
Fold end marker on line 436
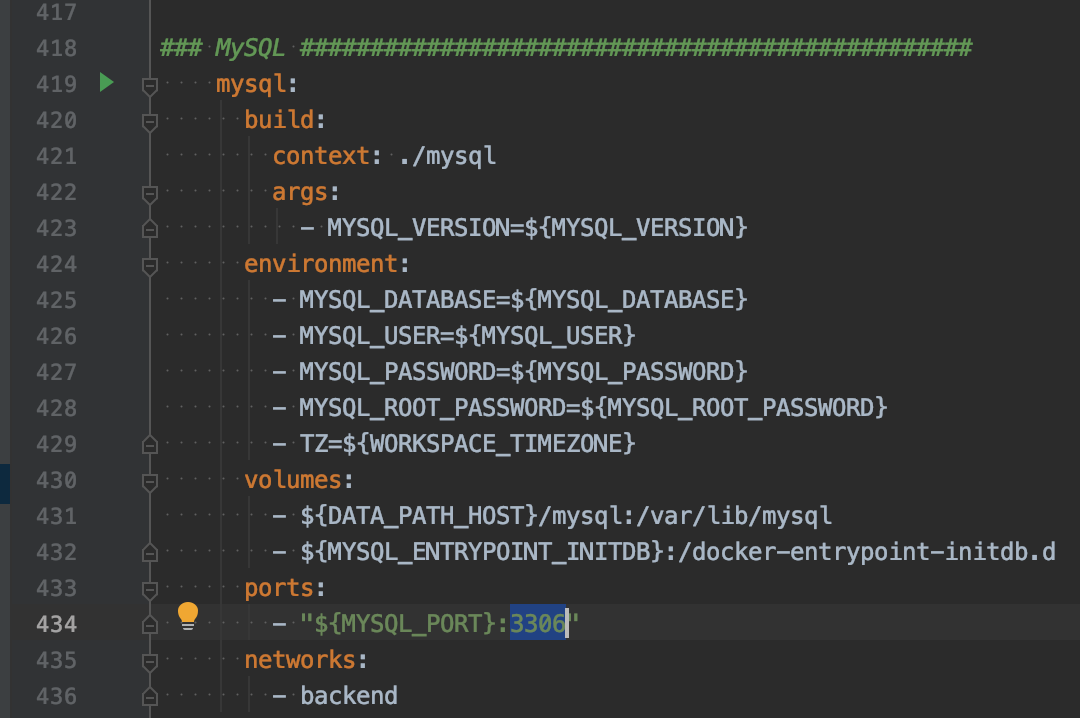149,697
